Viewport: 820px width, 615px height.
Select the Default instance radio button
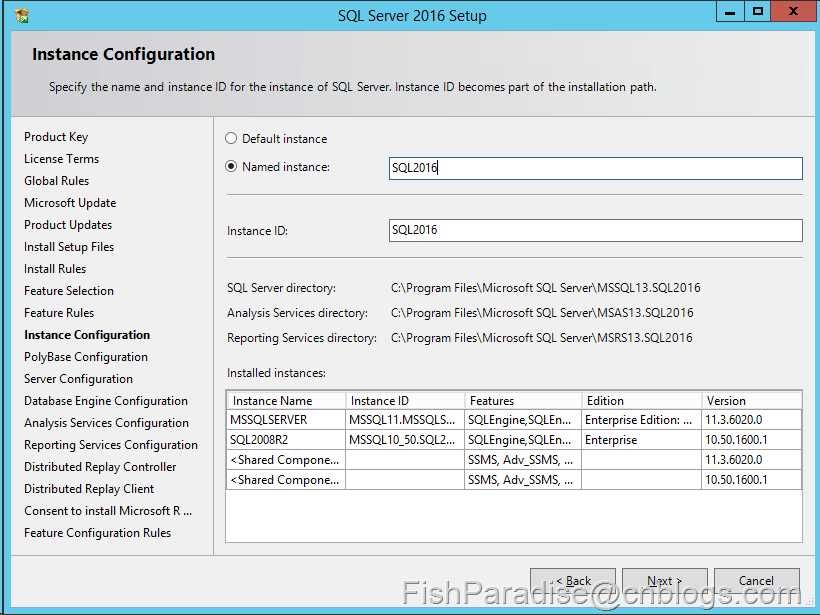click(x=231, y=139)
